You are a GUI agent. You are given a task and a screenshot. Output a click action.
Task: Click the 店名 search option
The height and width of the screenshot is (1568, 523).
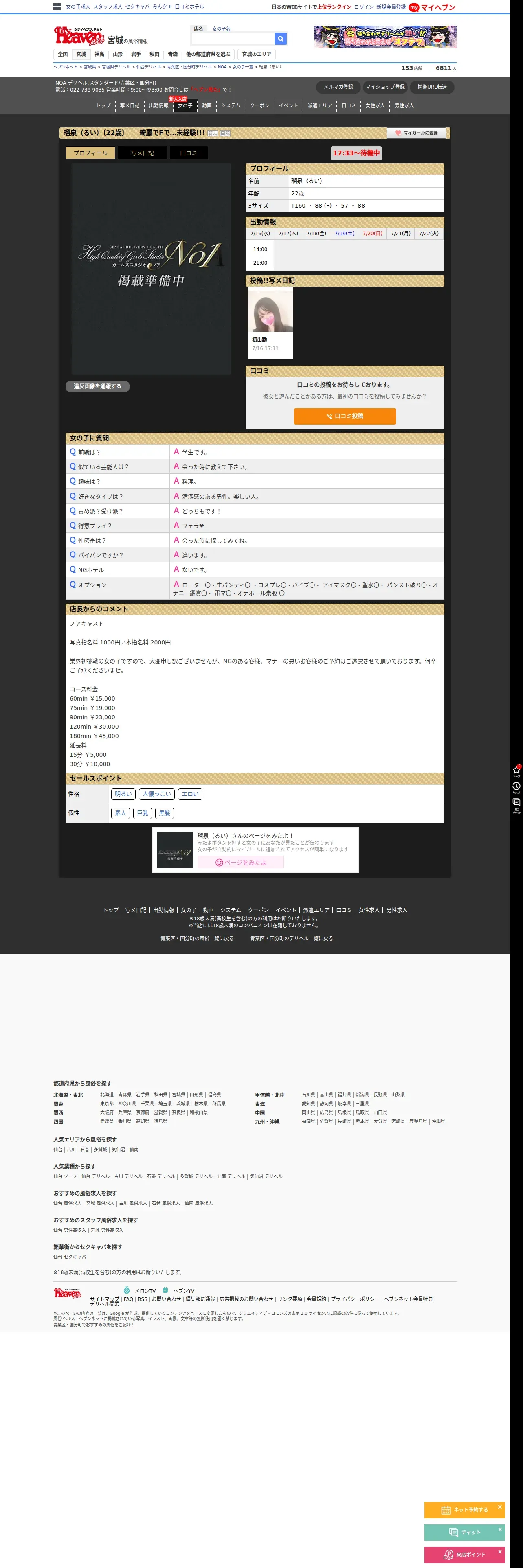pyautogui.click(x=198, y=28)
